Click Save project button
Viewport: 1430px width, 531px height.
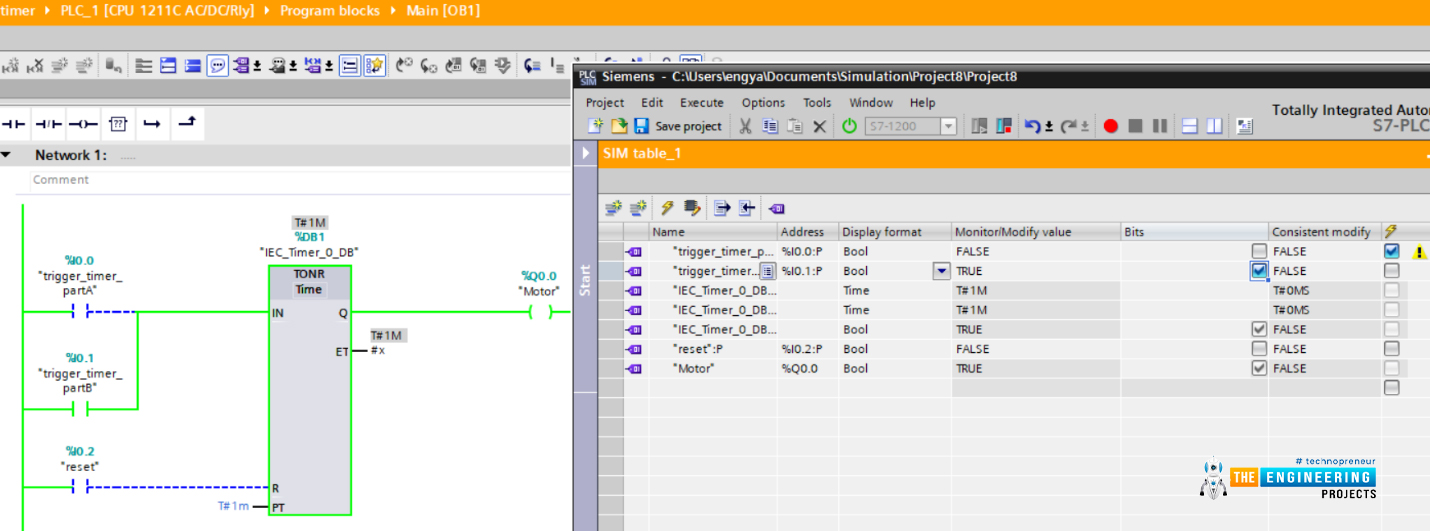[677, 126]
